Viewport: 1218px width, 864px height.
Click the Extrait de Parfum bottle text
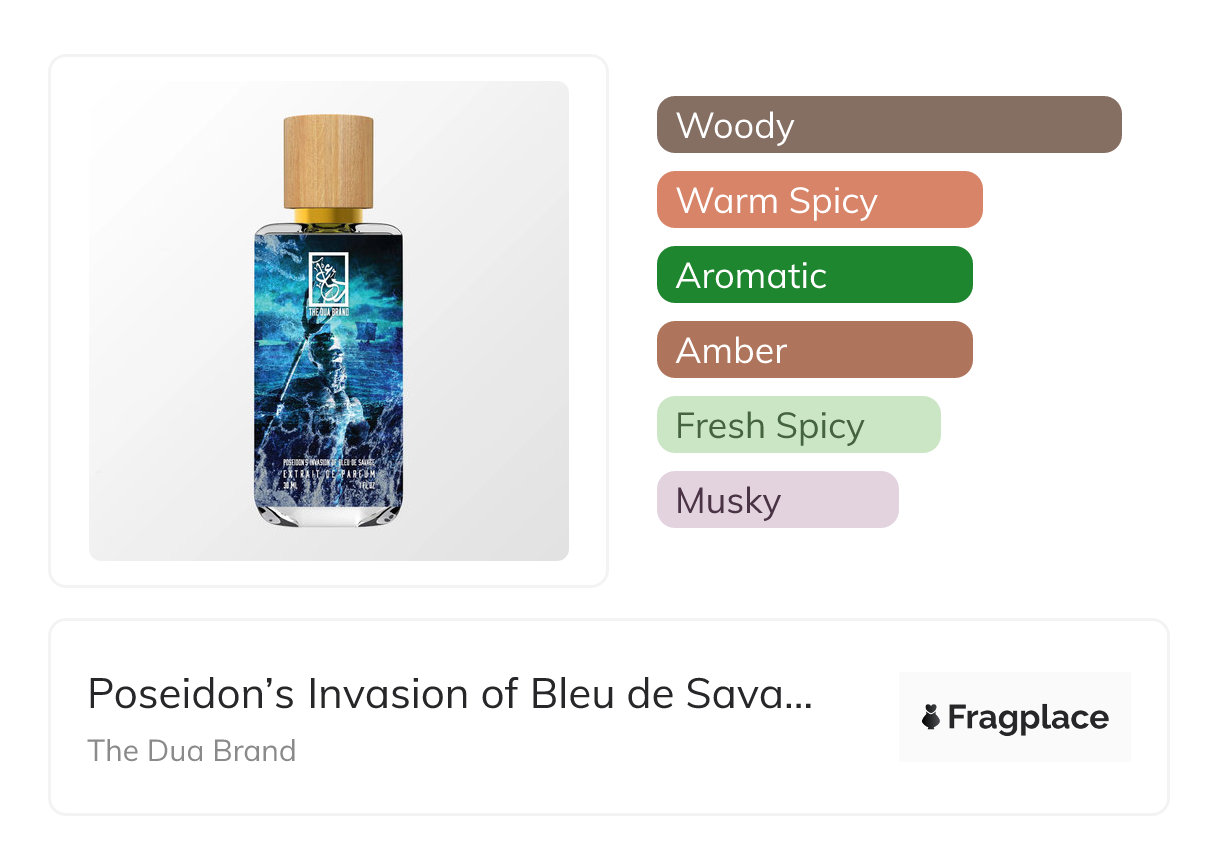(329, 472)
